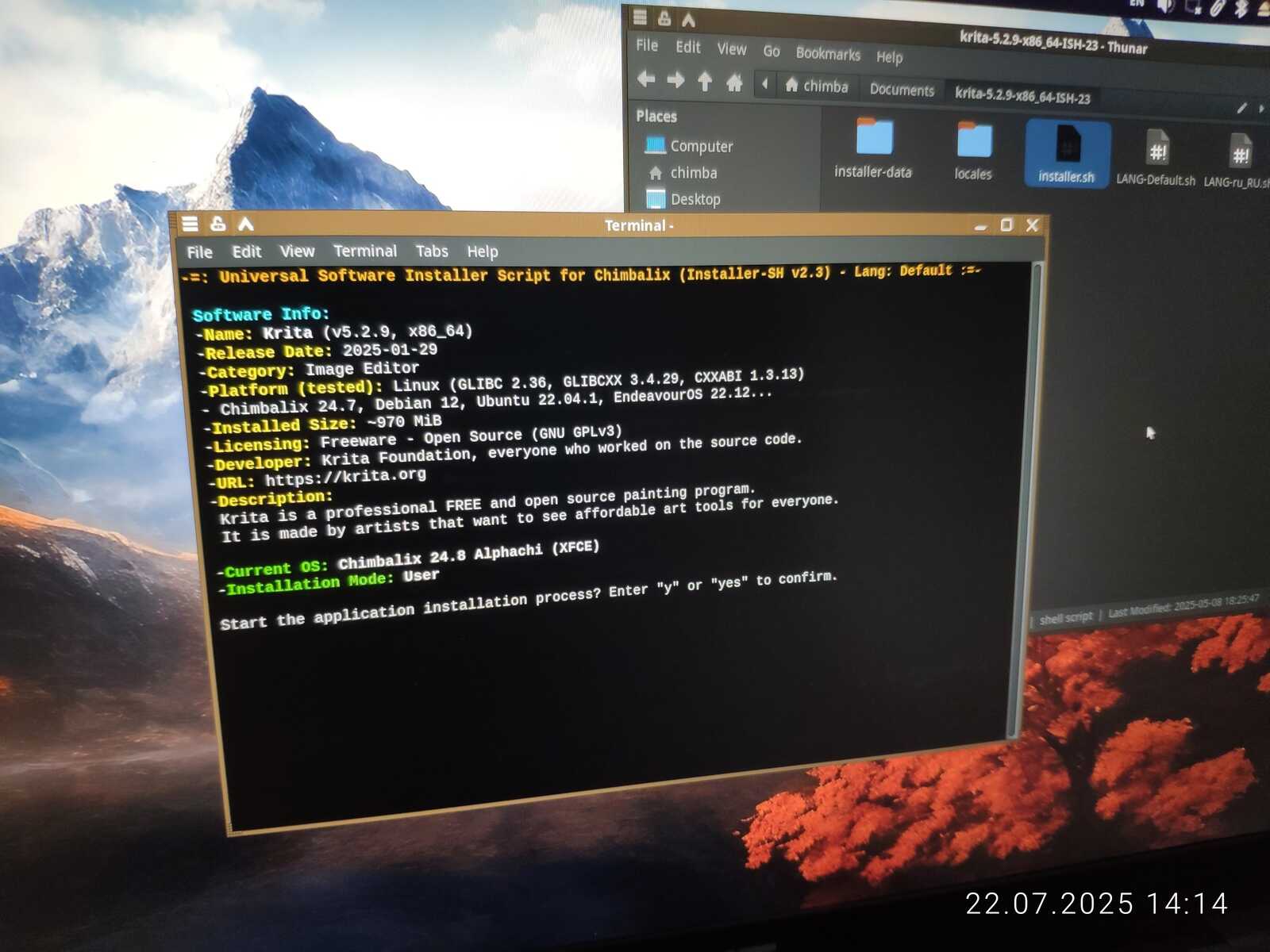Open the Thunar File menu
Screen dimensions: 1270x952
point(647,45)
